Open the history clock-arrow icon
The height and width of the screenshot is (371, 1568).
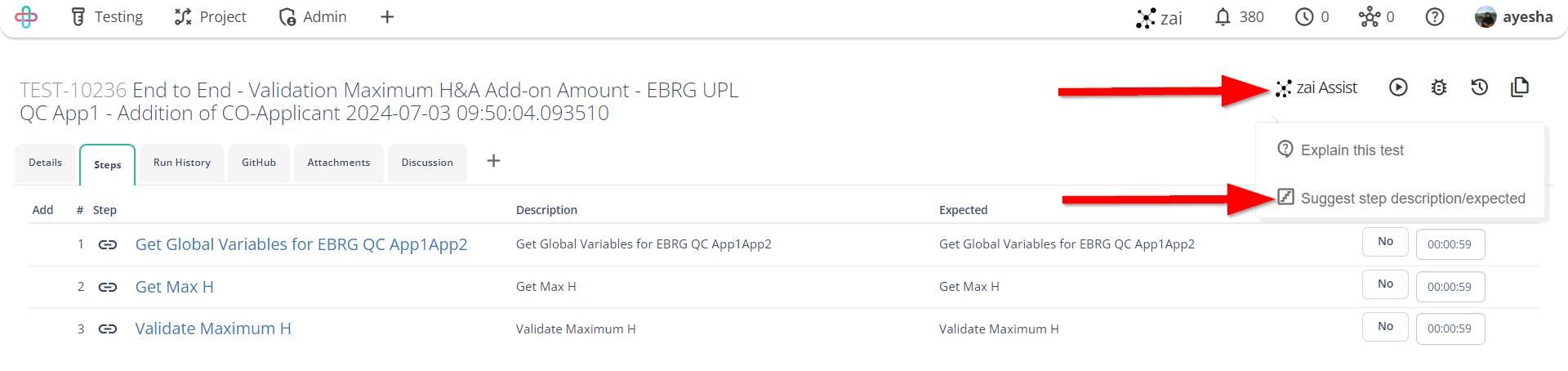pyautogui.click(x=1479, y=87)
